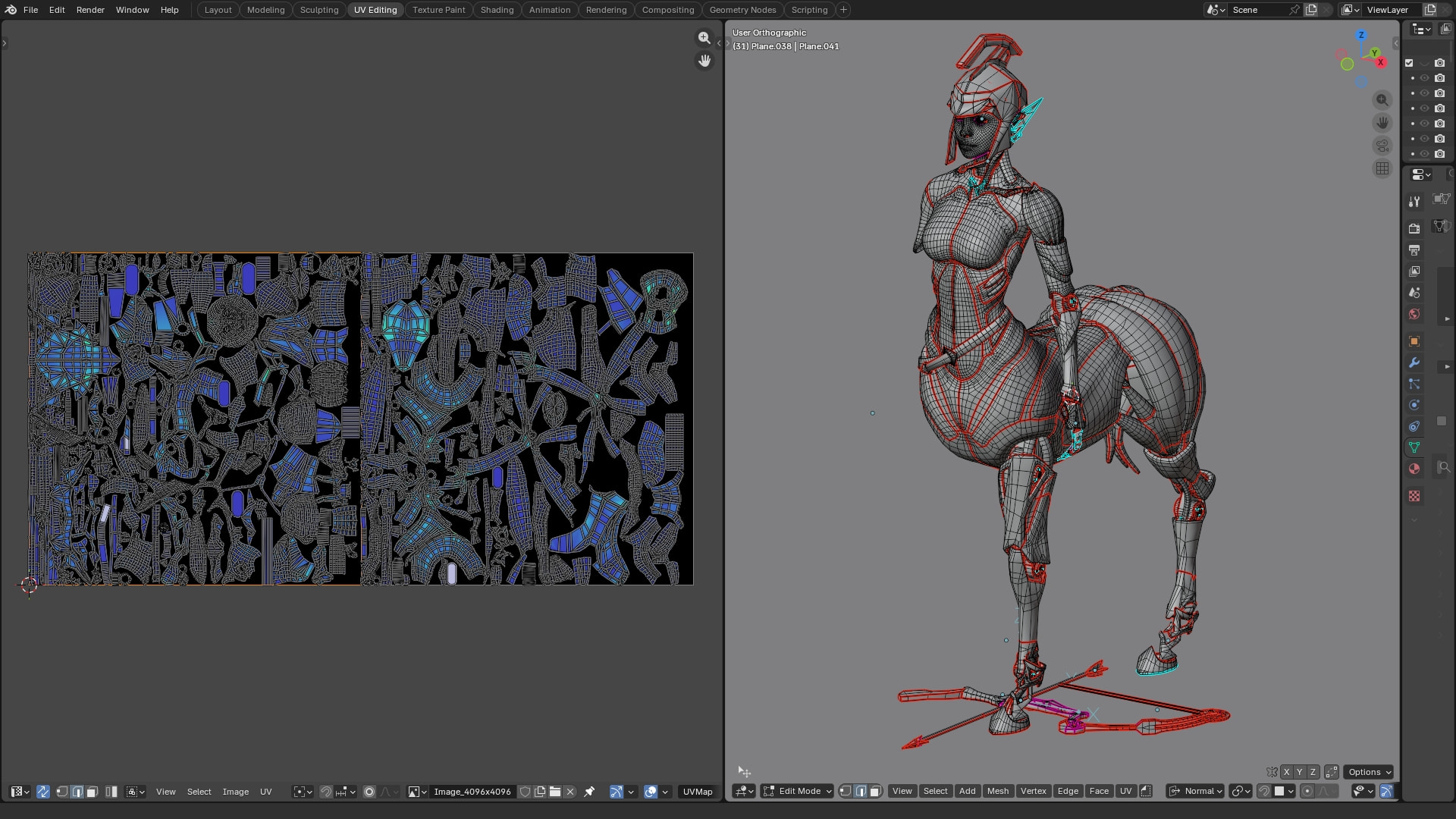Screen dimensions: 1456x819
Task: Open the Modifiers wrench properties tab
Action: coord(1414,362)
